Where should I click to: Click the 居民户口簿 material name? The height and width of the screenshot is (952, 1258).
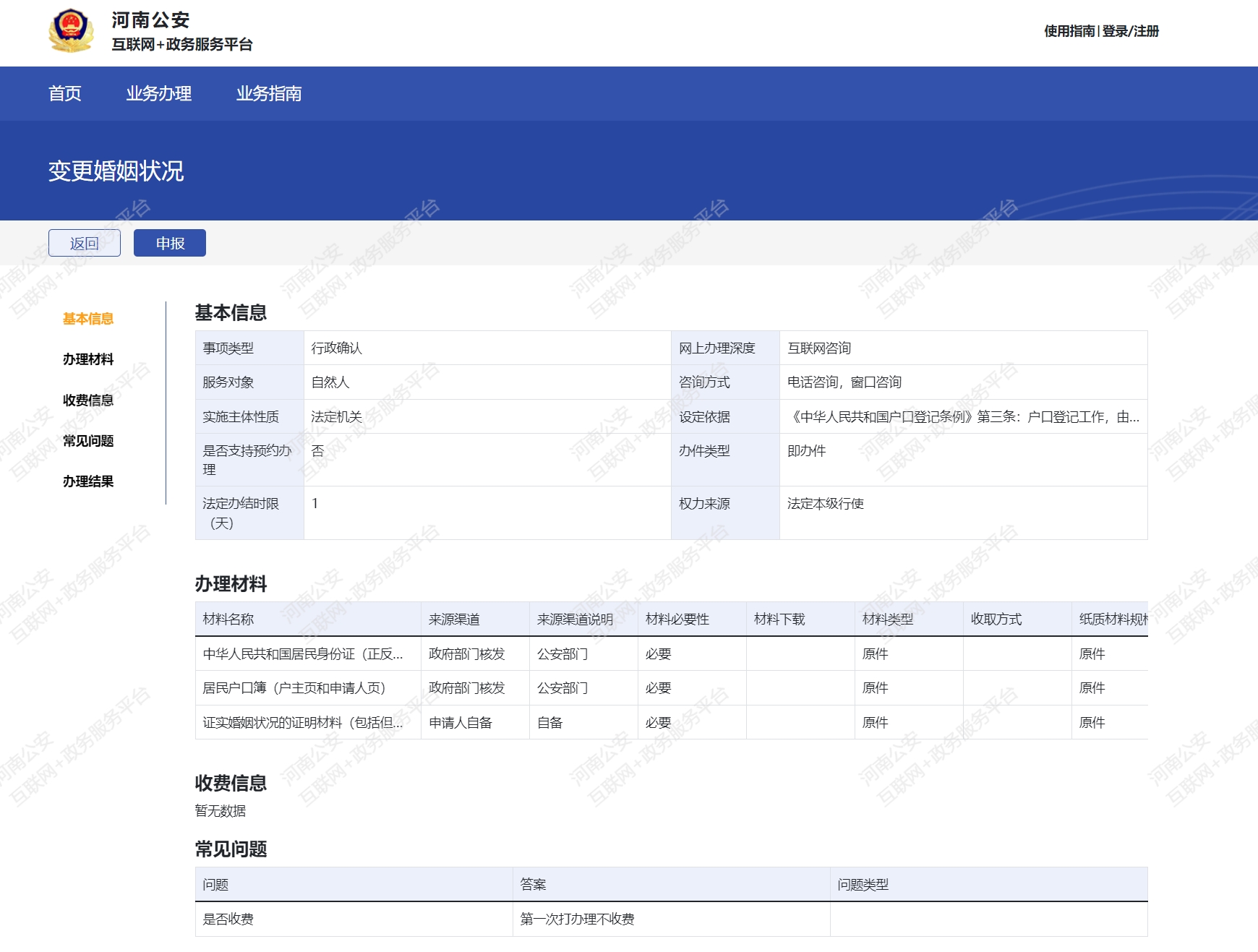click(x=294, y=688)
